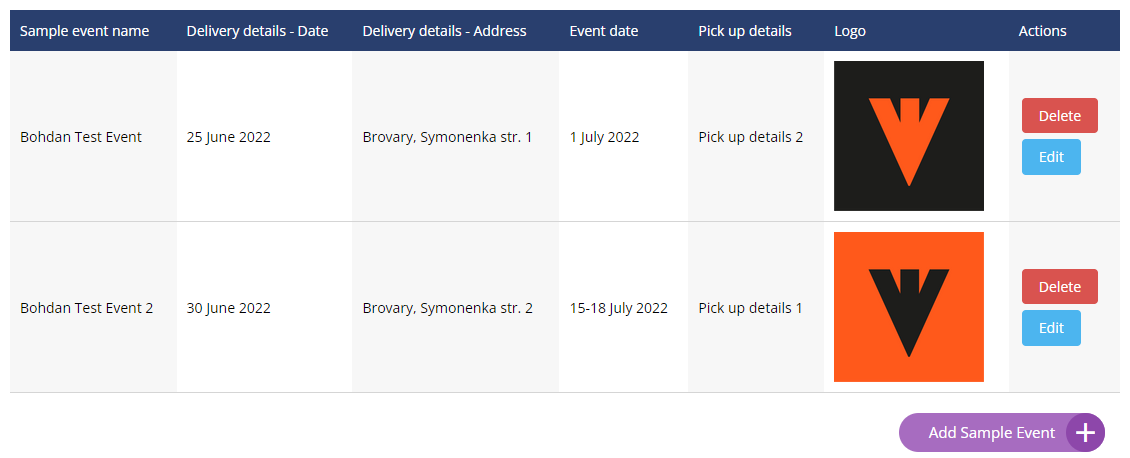
Task: Click the Actions column header
Action: 1042,31
